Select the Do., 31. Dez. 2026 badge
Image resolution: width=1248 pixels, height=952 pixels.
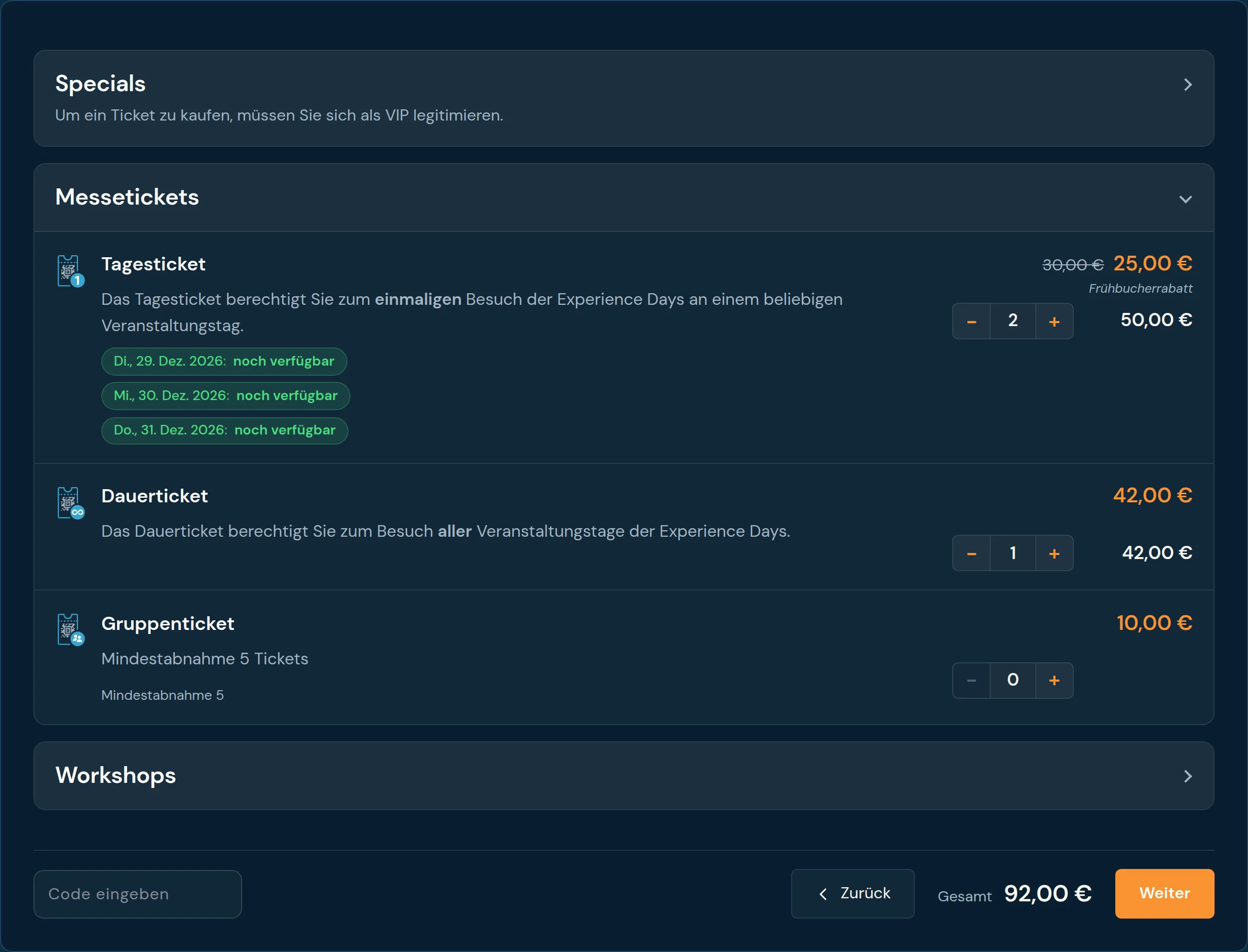[x=224, y=430]
